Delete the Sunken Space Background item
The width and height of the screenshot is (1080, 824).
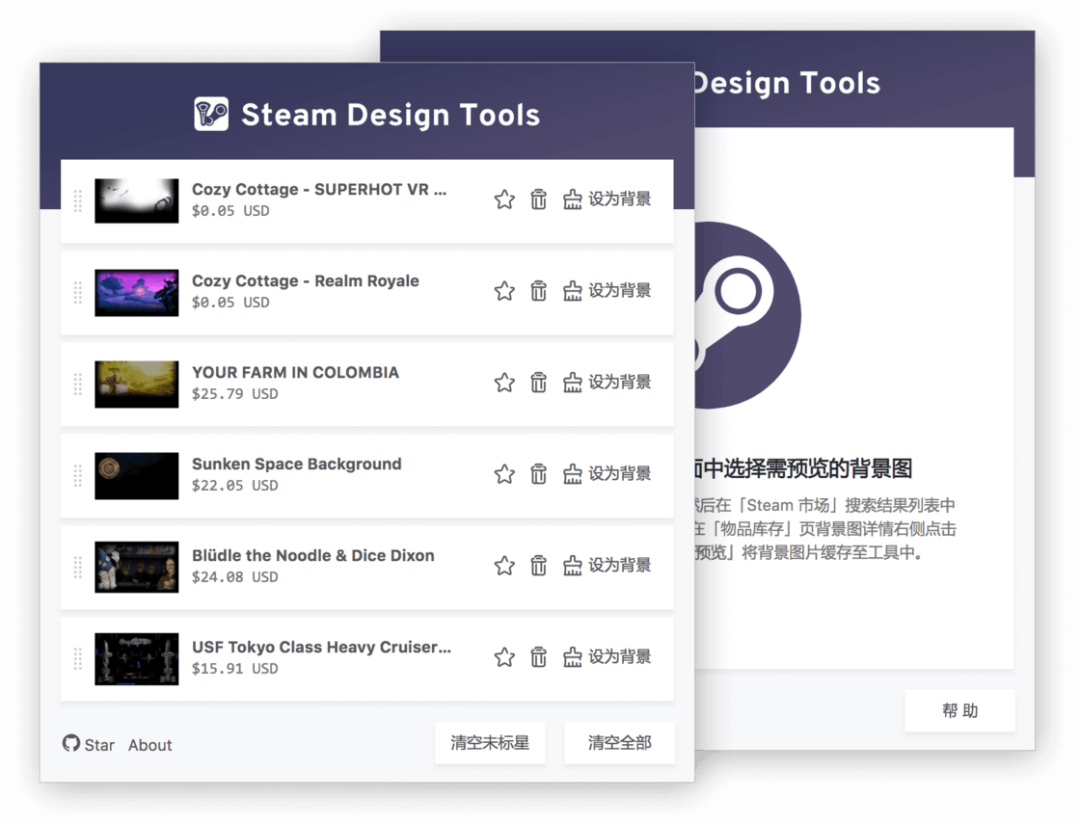click(539, 474)
